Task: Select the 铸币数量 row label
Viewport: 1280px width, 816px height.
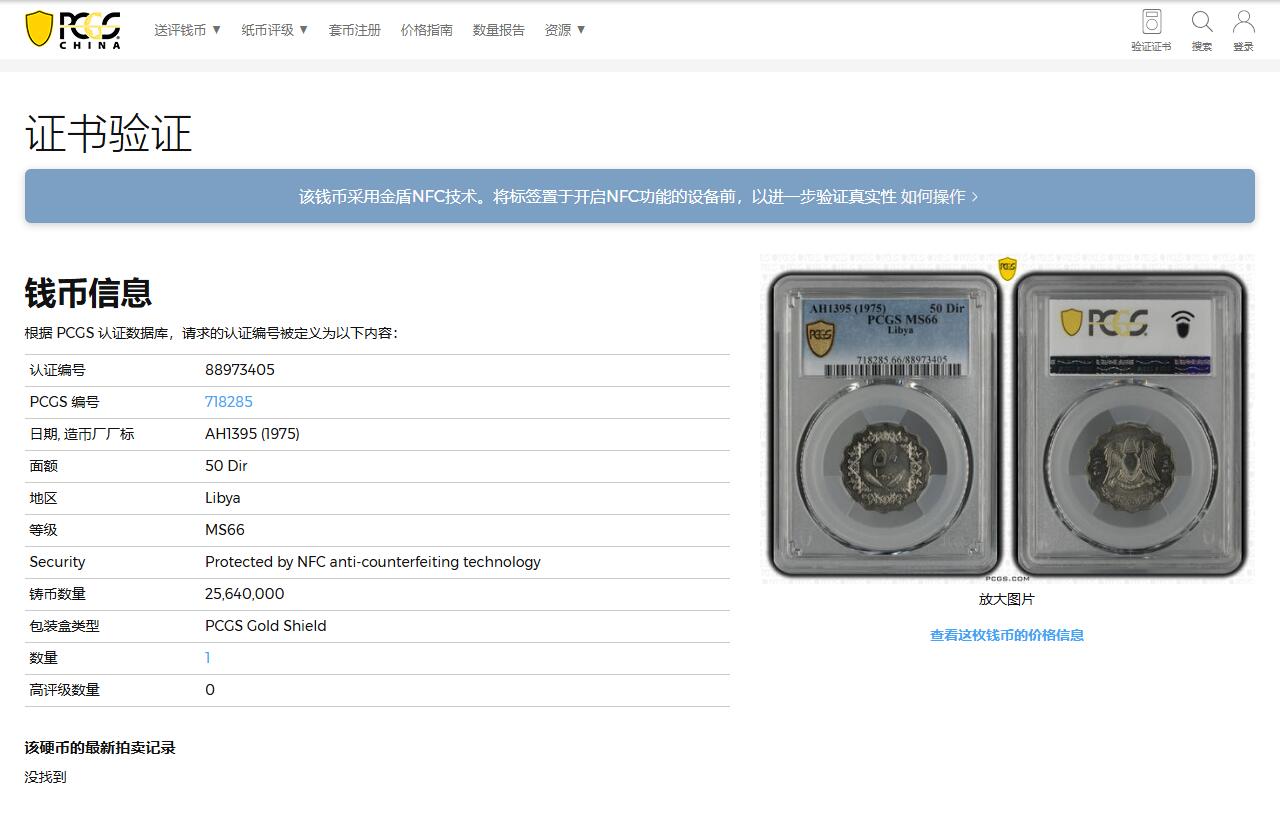Action: [x=57, y=594]
